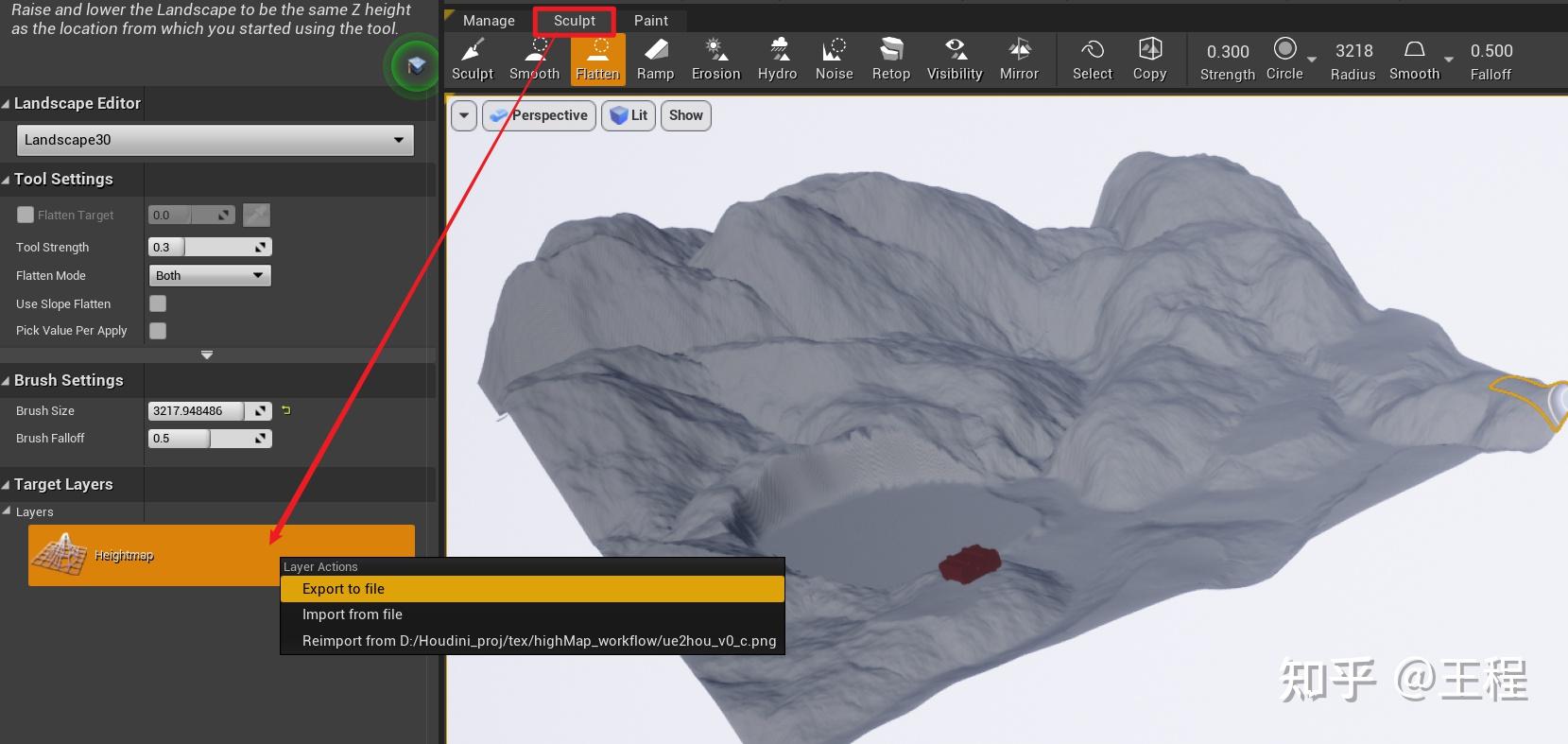The image size is (1568, 744).
Task: Open the Show viewport options button
Action: click(685, 115)
